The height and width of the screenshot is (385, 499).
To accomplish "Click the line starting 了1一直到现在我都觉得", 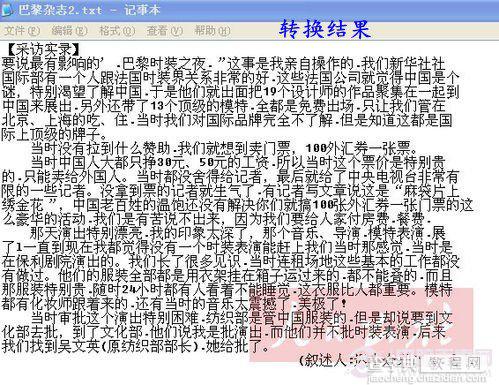I will click(227, 247).
